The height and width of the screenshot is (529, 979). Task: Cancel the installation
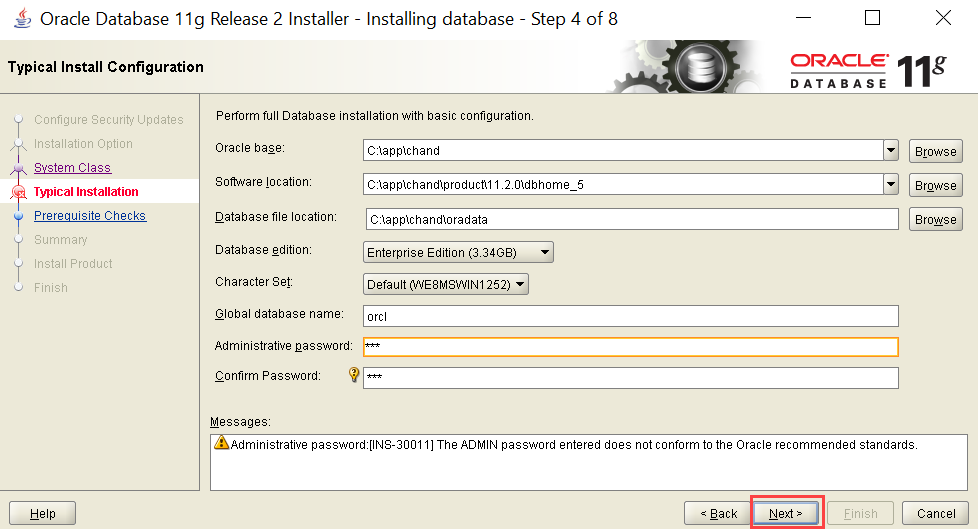coord(935,513)
